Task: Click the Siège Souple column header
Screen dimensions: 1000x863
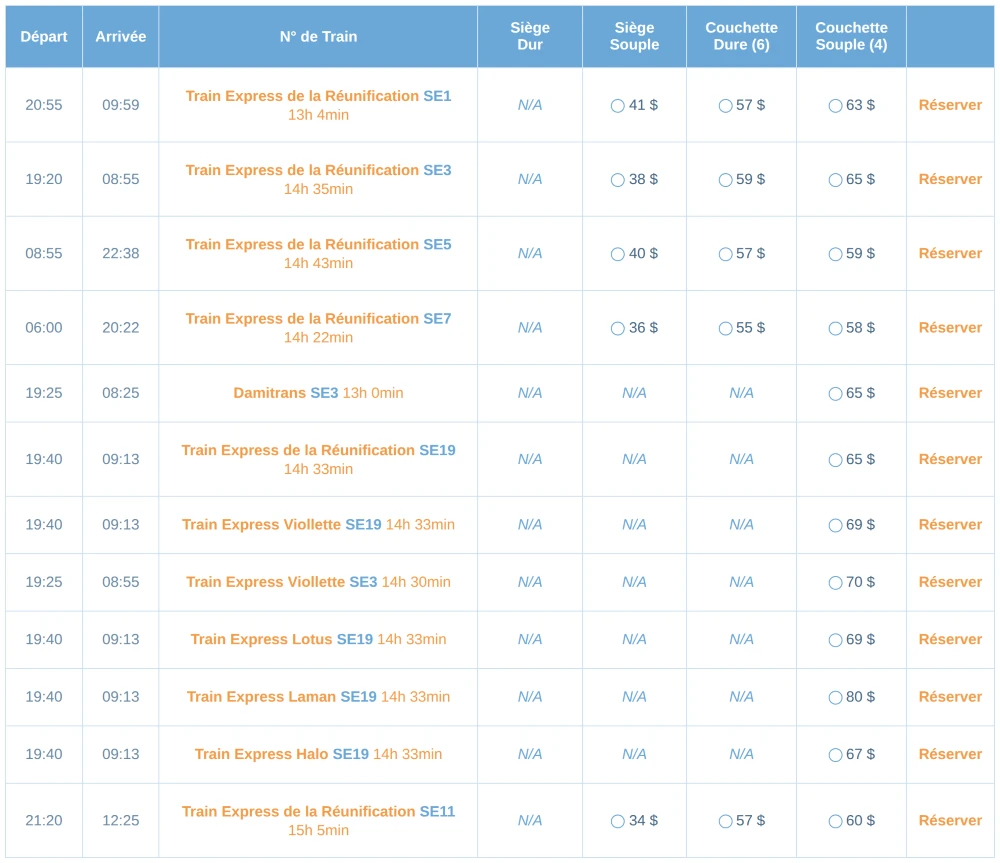Action: 634,36
